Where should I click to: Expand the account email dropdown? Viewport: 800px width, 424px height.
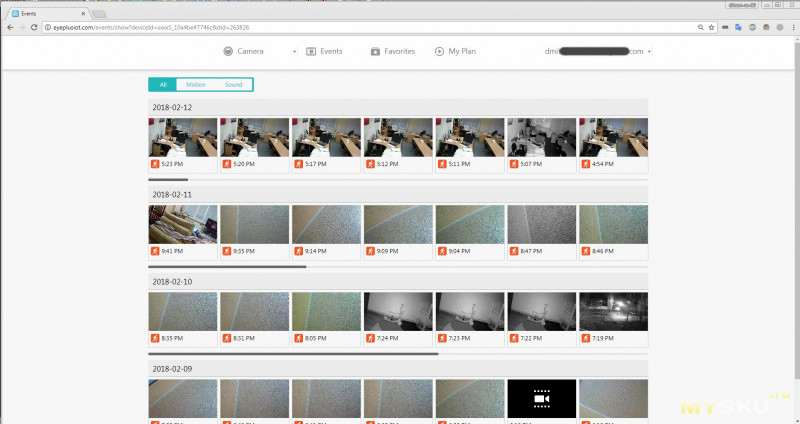coord(650,51)
